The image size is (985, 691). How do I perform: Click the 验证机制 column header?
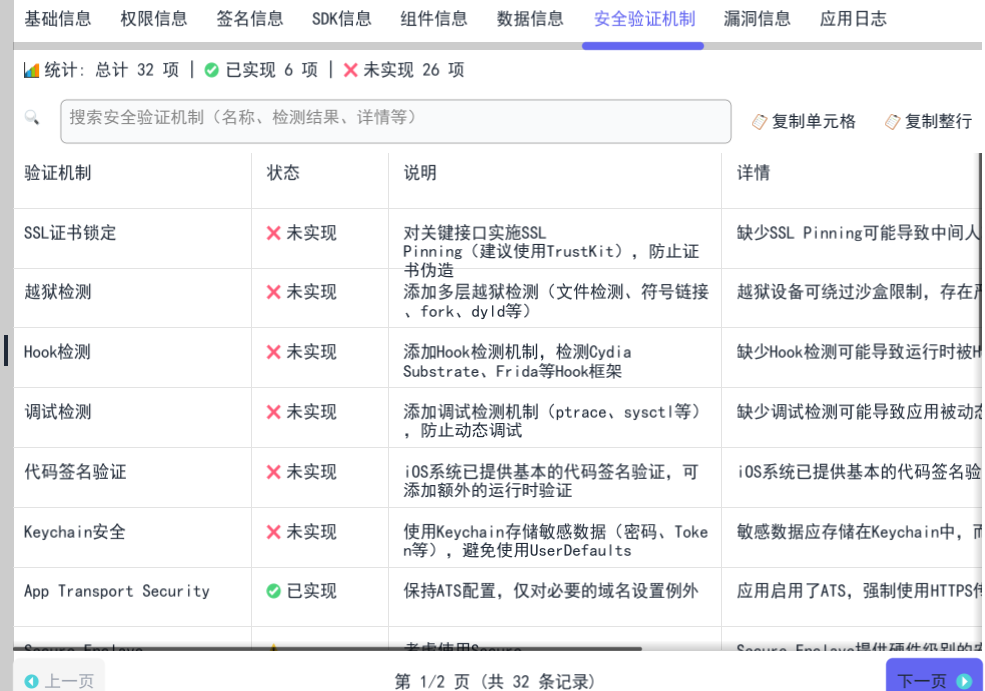pyautogui.click(x=58, y=173)
